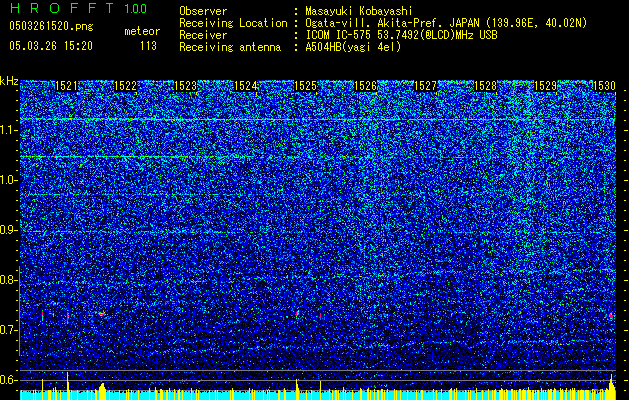The height and width of the screenshot is (400, 629).
Task: Click the 1530 time marker
Action: [x=604, y=86]
